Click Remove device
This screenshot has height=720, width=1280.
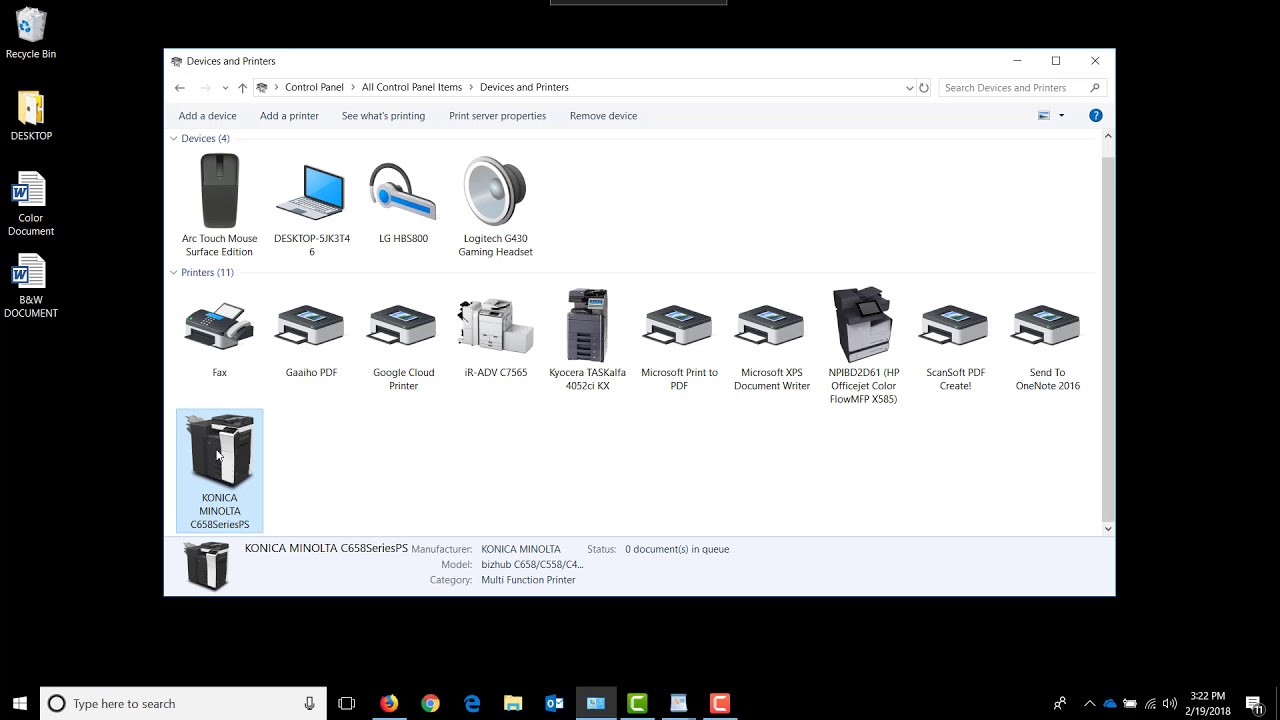603,116
